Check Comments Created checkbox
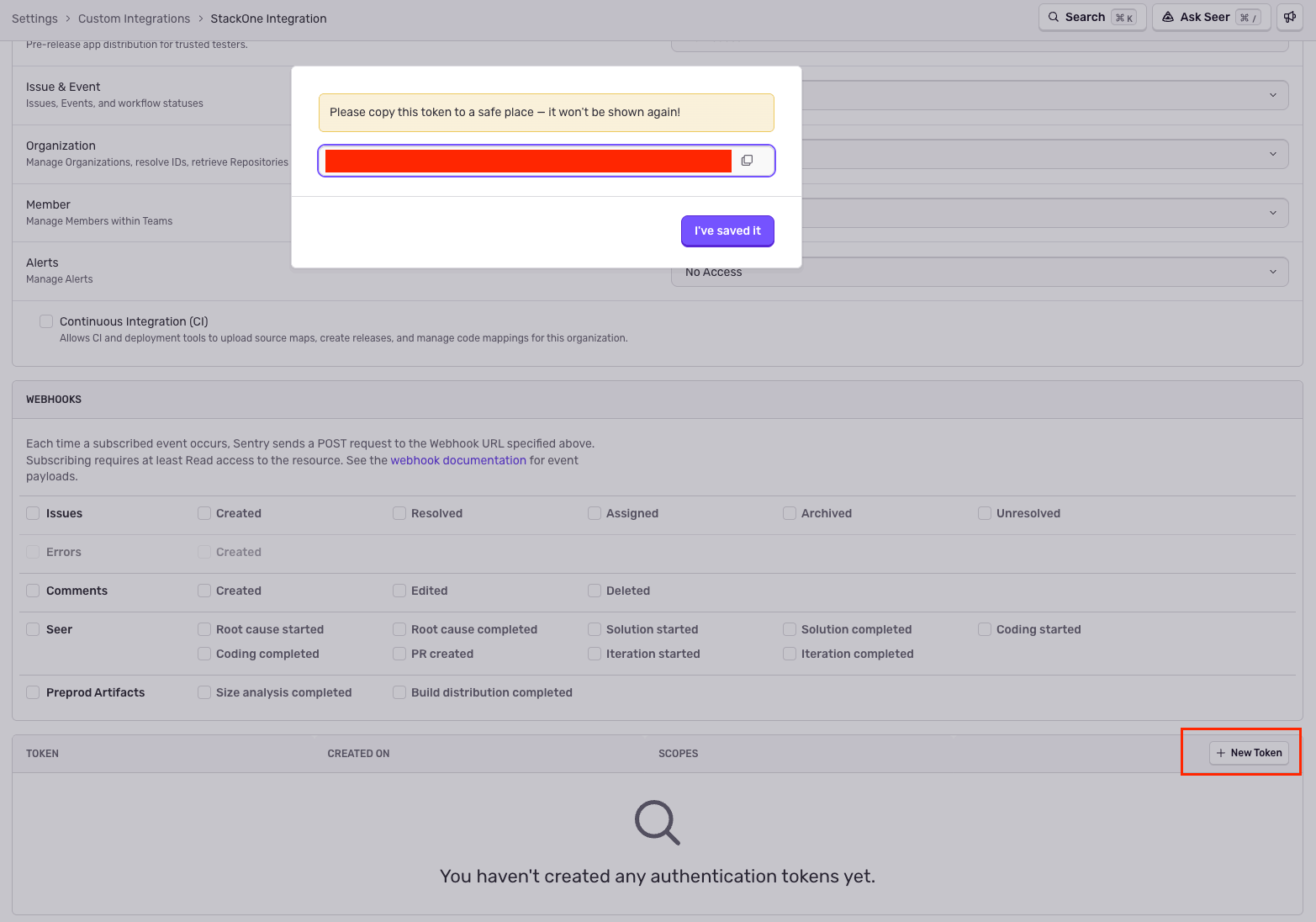 [x=204, y=591]
